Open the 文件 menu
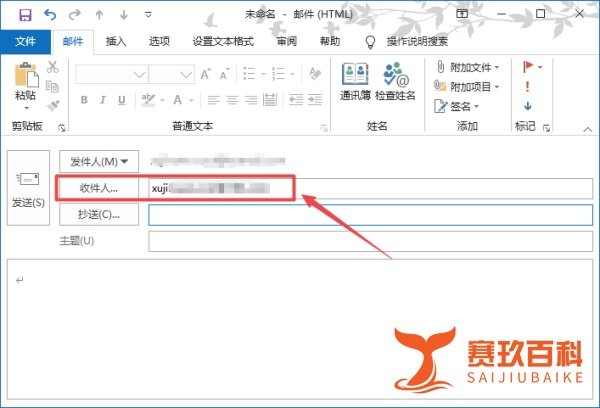The height and width of the screenshot is (408, 600). 25,41
